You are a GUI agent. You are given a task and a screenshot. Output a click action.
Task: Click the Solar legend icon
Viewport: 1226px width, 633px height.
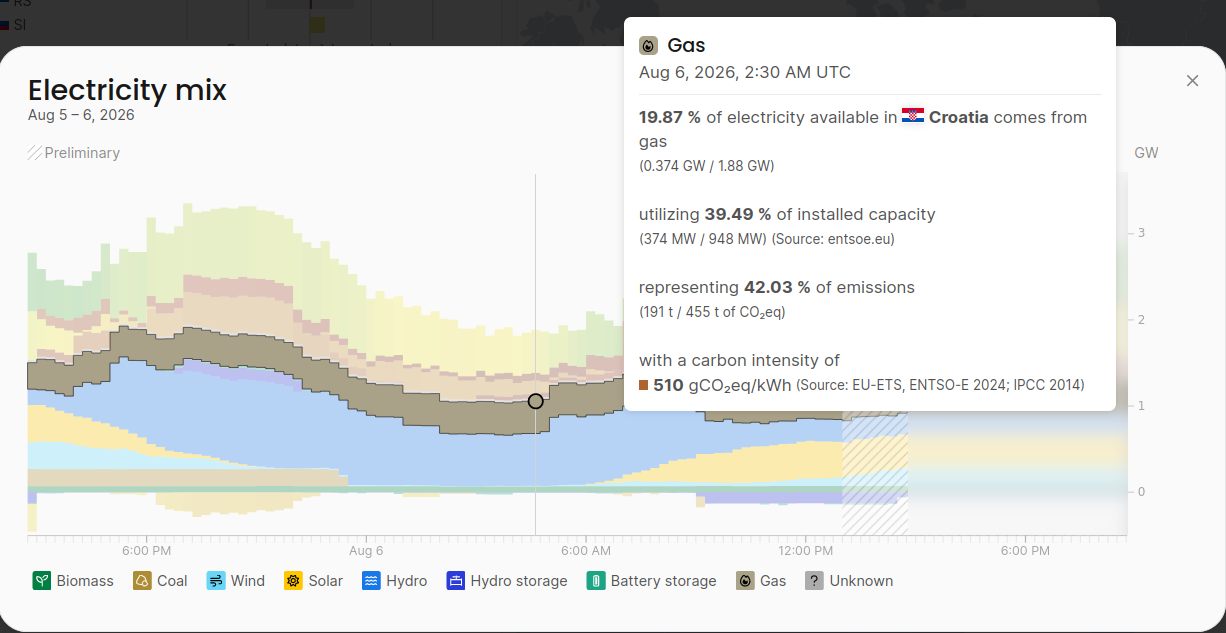coord(294,581)
